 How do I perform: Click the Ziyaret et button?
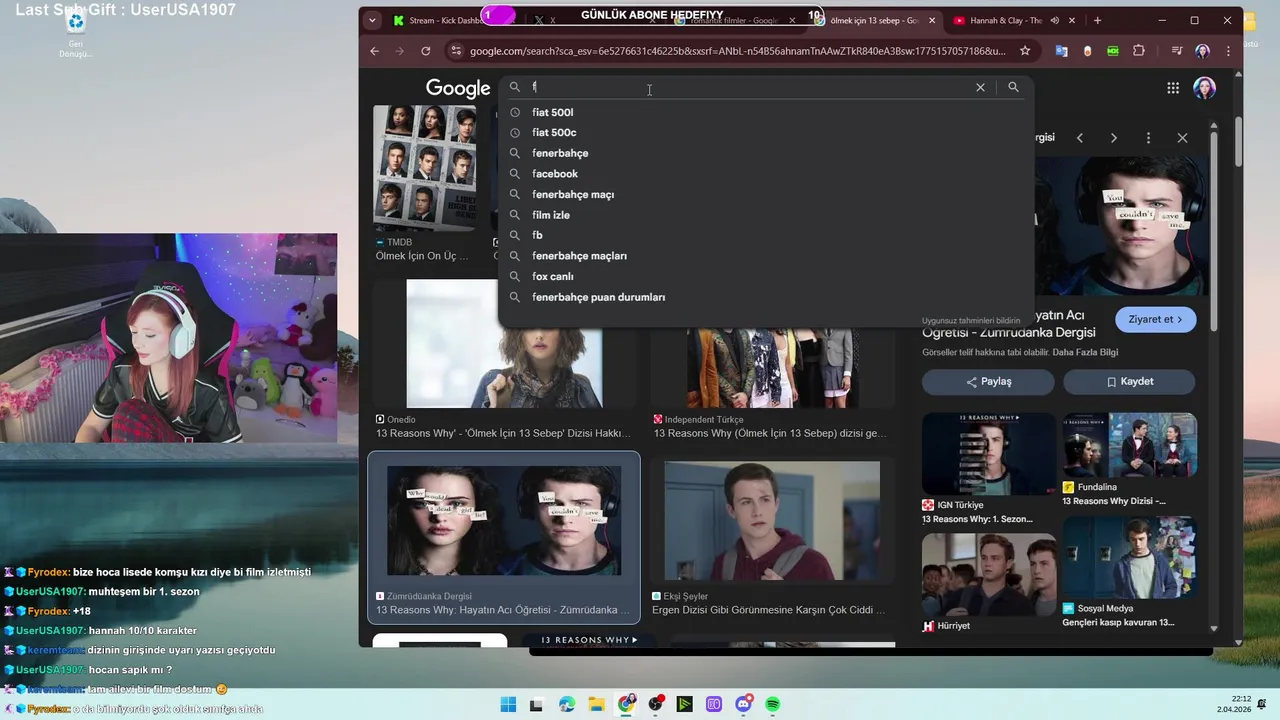(1155, 319)
